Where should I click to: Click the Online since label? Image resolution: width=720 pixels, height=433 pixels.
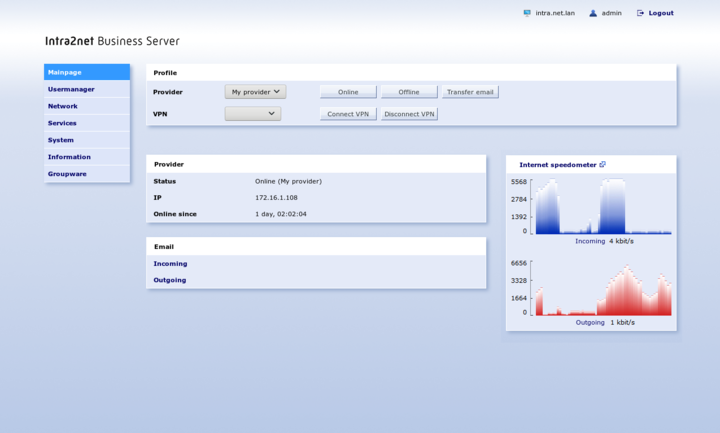coord(175,214)
